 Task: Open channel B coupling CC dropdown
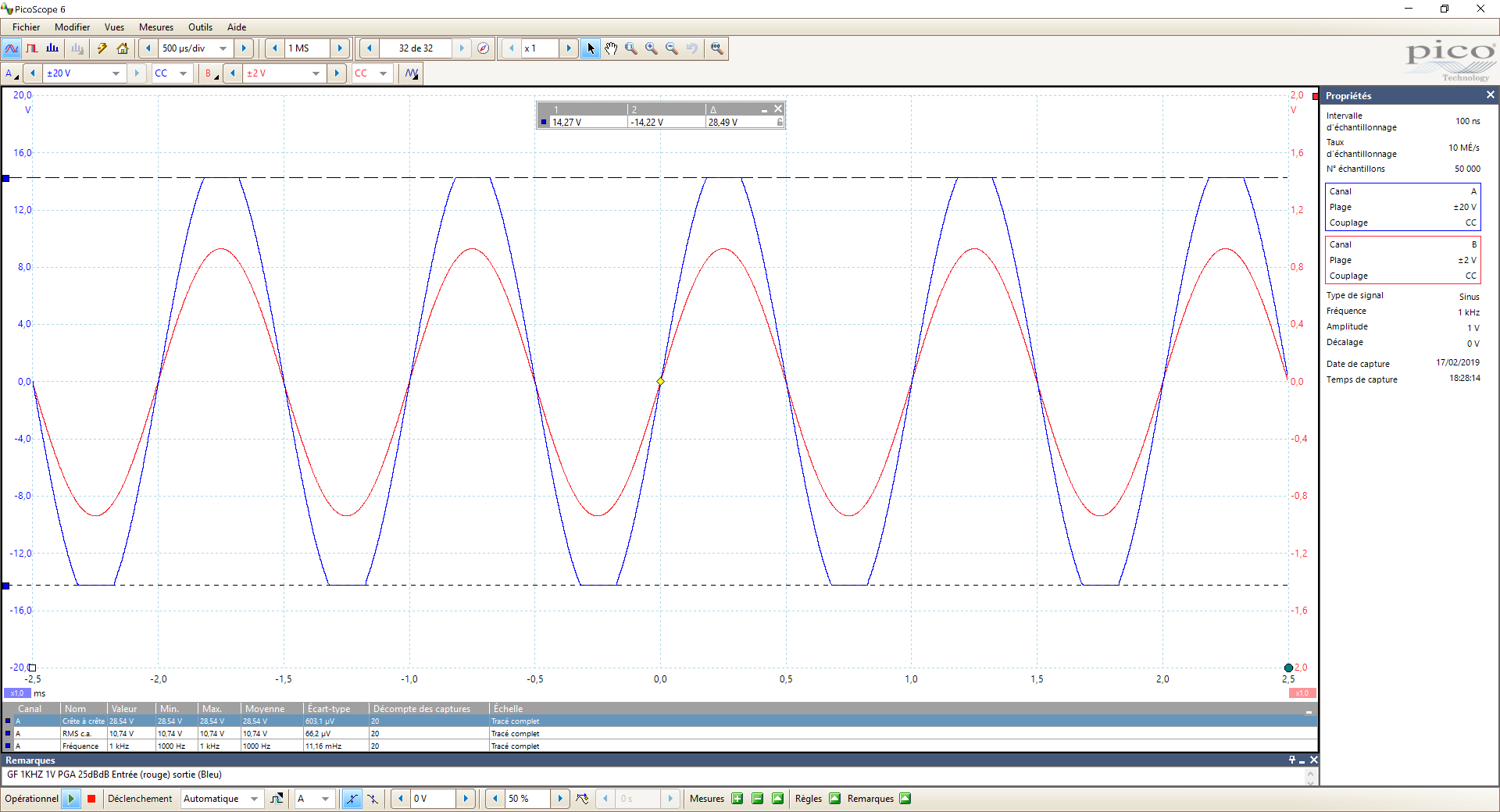(383, 73)
